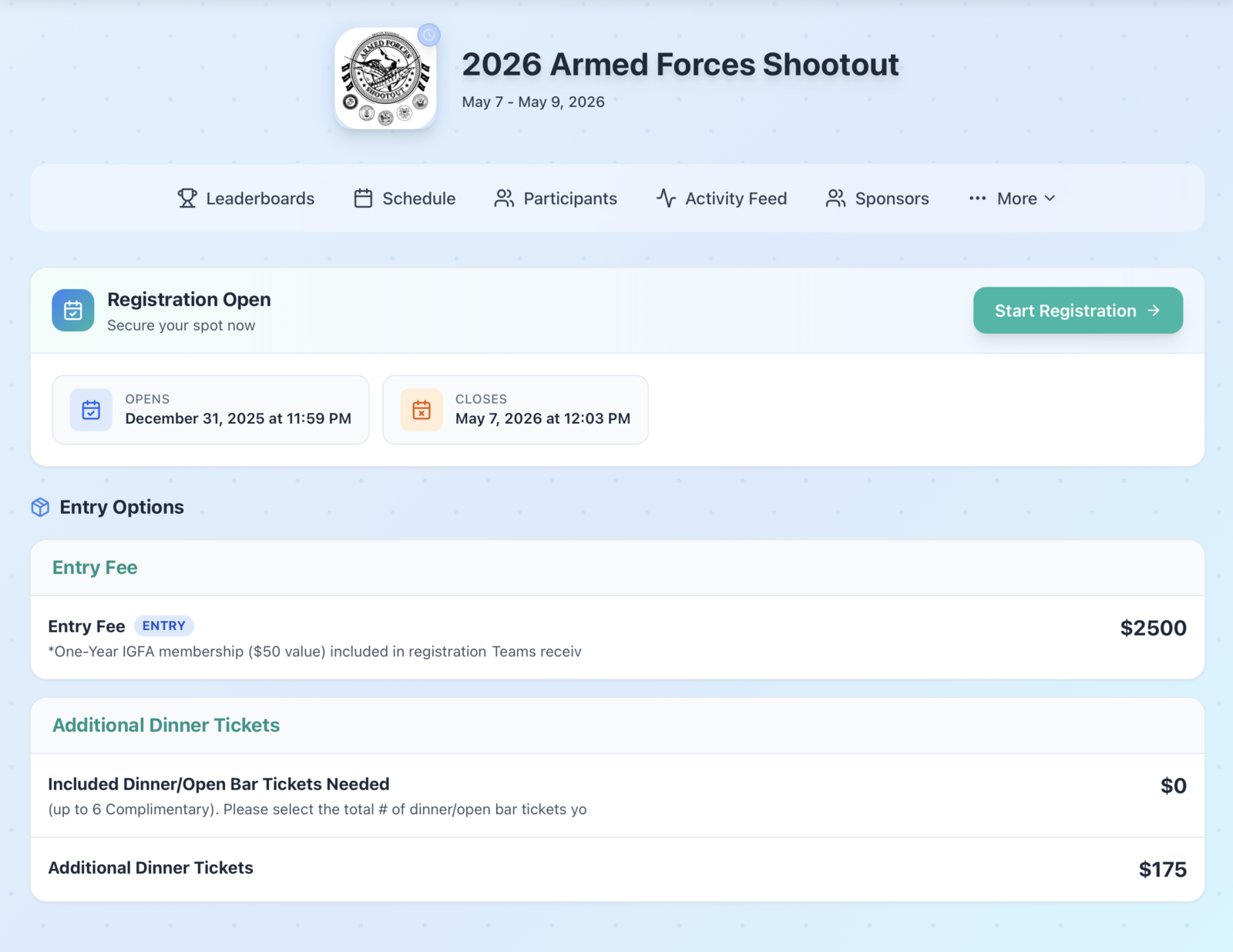Screen dimensions: 1233x952
Task: Click the calendar icon beside Schedule
Action: pyautogui.click(x=363, y=199)
